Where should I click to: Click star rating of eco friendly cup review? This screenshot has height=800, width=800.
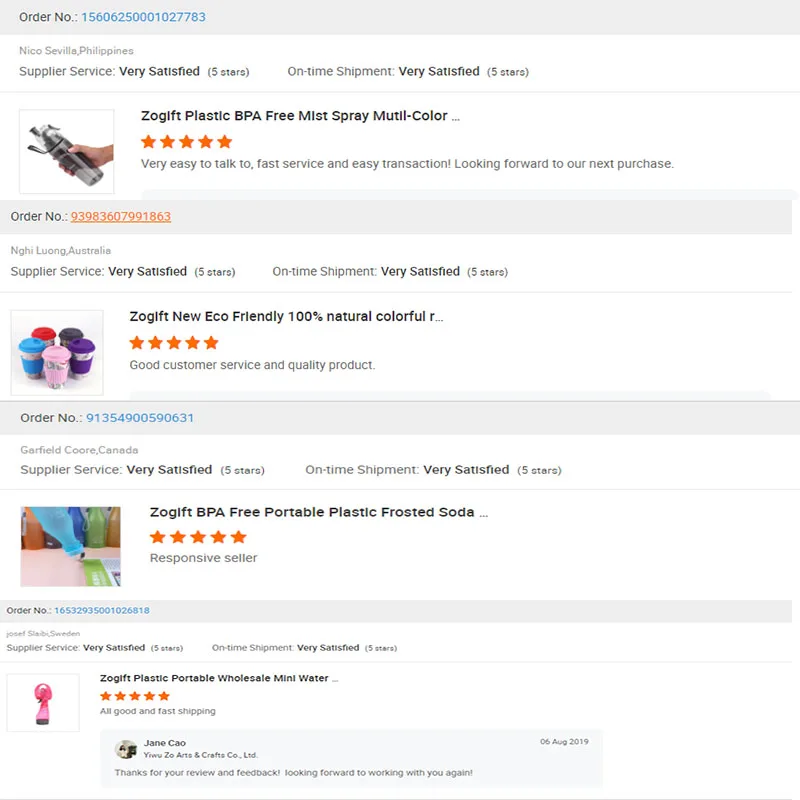(174, 342)
